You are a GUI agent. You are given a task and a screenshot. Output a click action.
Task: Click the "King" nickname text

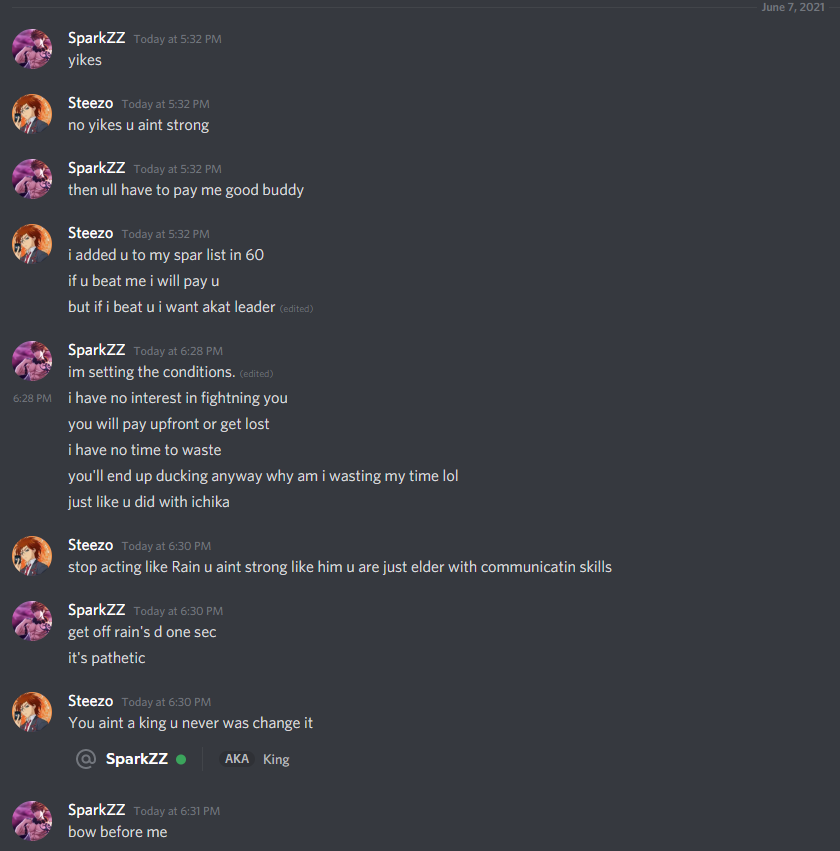coord(276,759)
